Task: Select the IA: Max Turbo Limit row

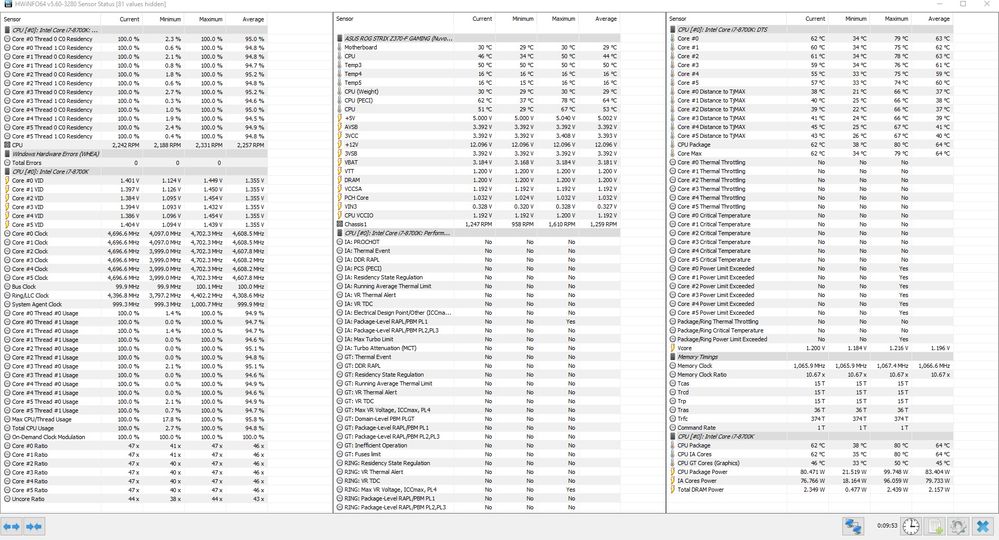Action: pyautogui.click(x=477, y=339)
